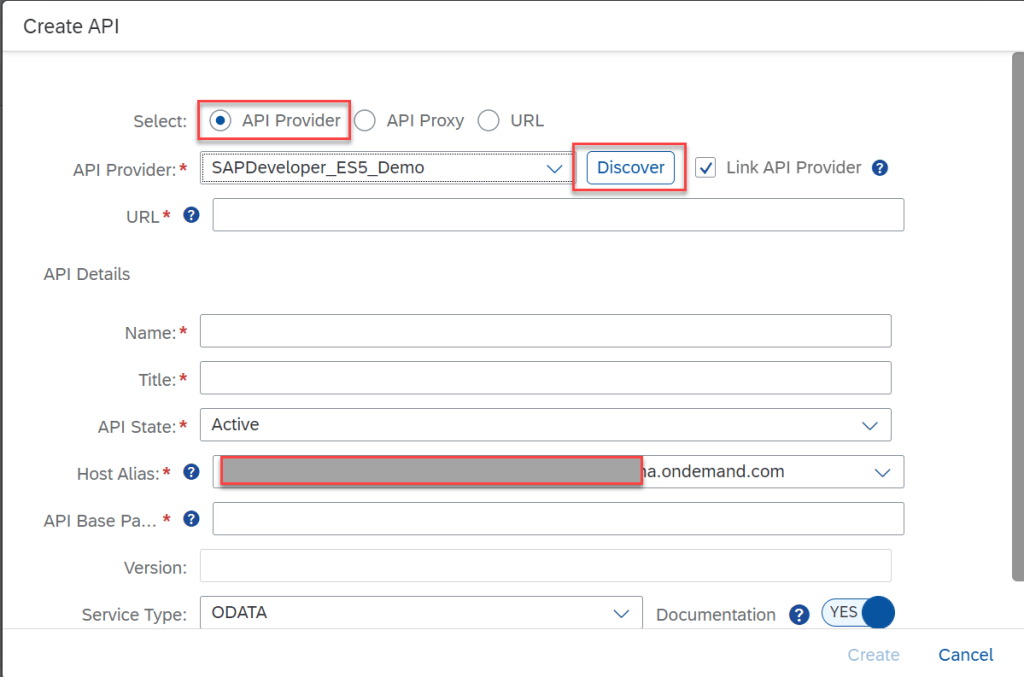Screen dimensions: 1024x677
Task: Select the API Provider radio button
Action: click(x=220, y=121)
